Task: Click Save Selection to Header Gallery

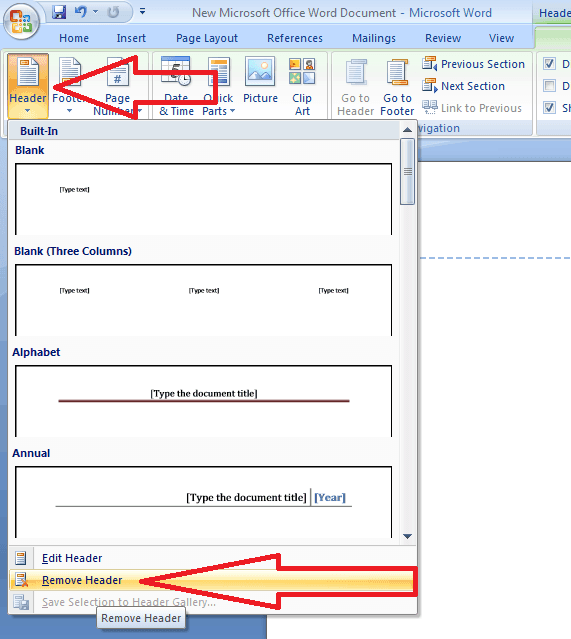Action: point(212,602)
